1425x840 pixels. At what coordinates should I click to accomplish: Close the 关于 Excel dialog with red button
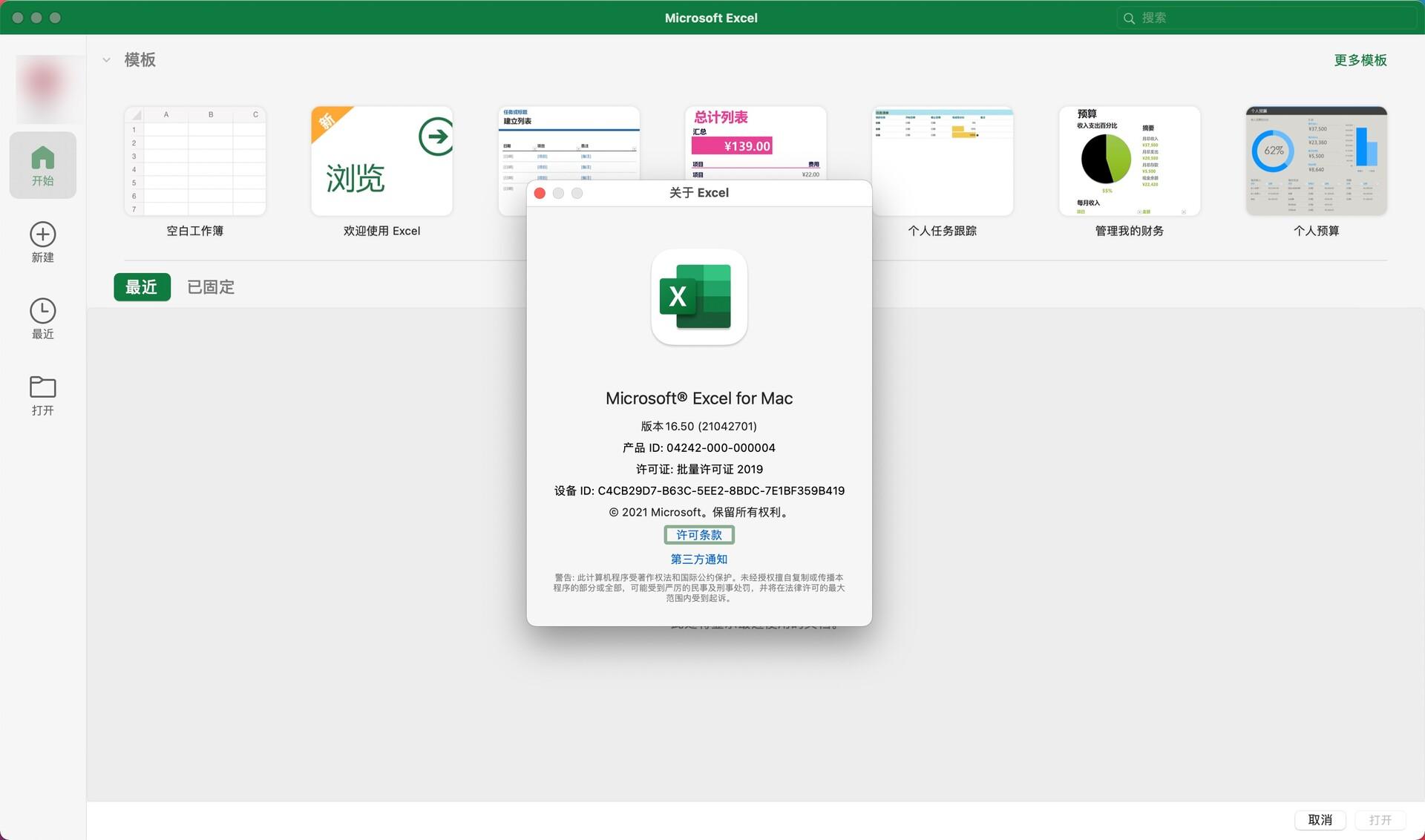pos(540,193)
